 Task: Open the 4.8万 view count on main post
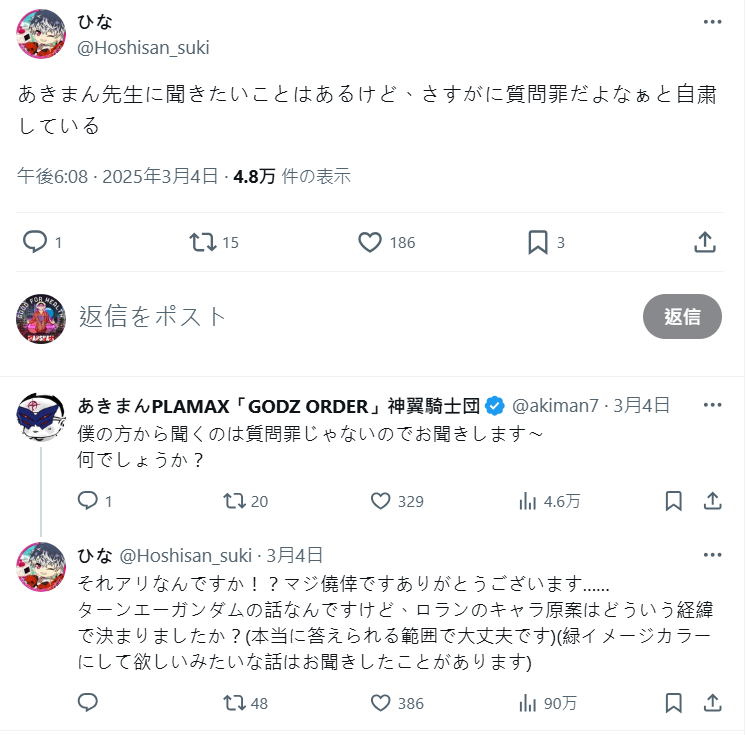tap(255, 177)
